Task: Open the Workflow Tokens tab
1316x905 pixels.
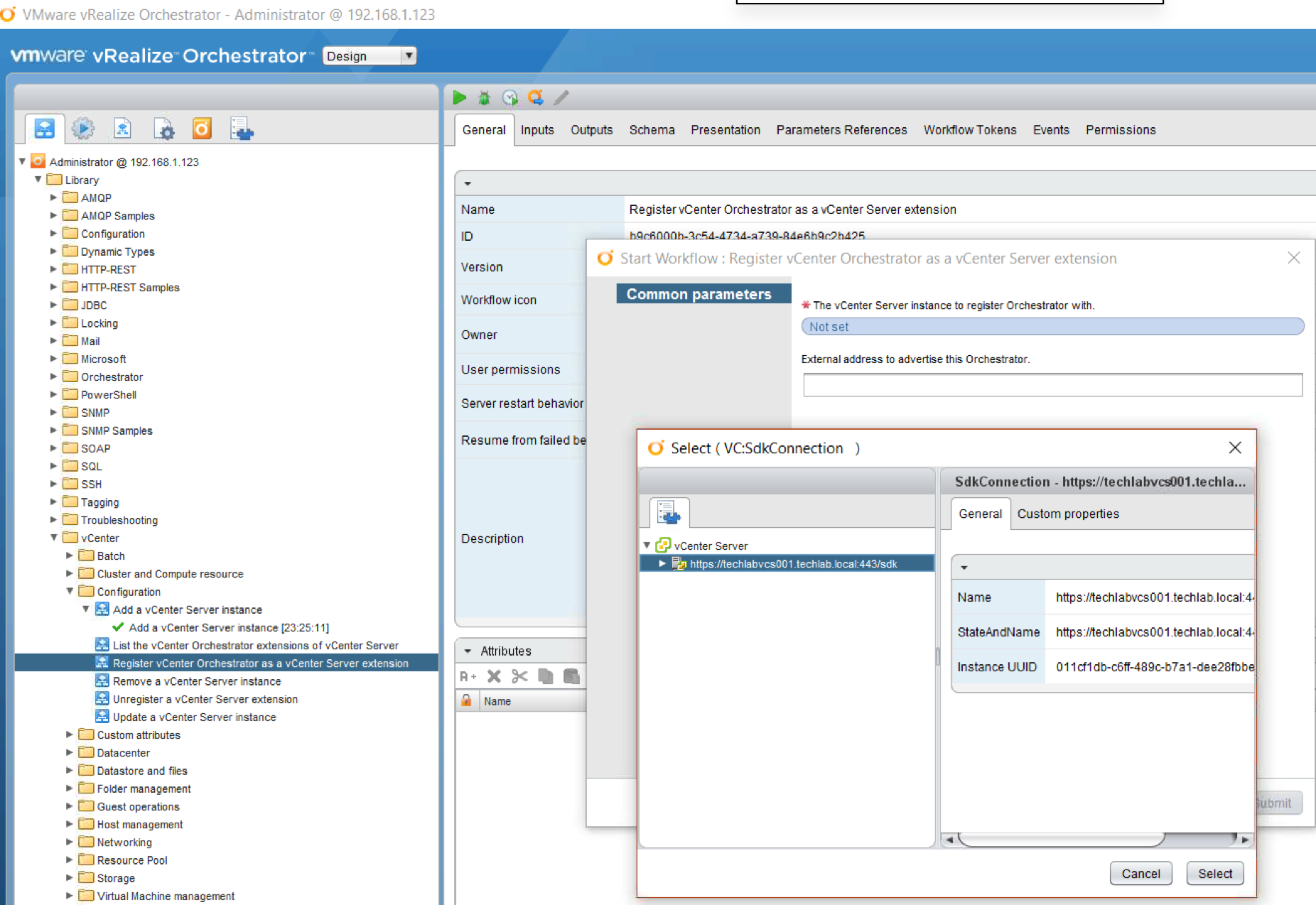Action: [x=970, y=130]
